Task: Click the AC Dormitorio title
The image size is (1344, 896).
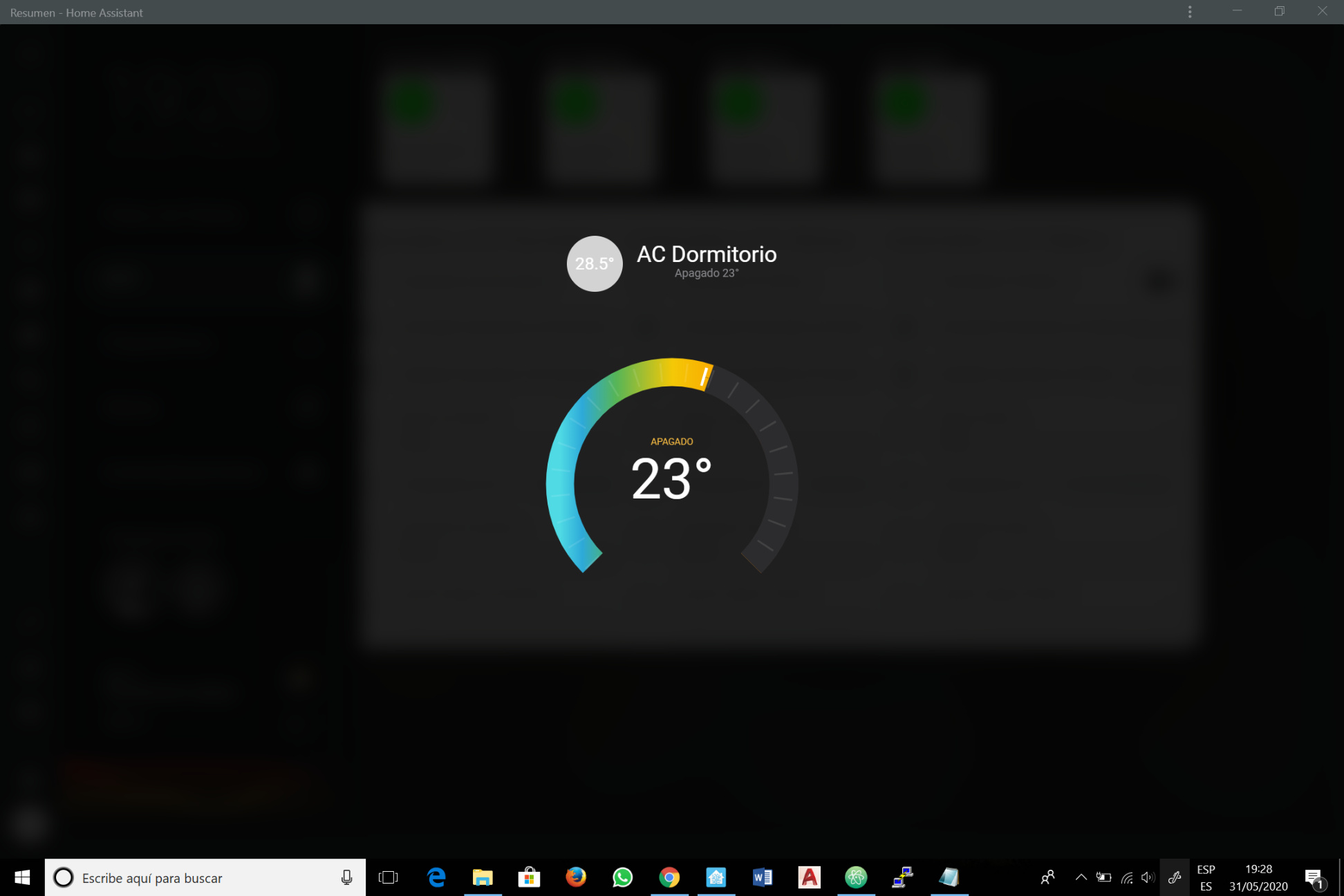Action: pos(707,254)
